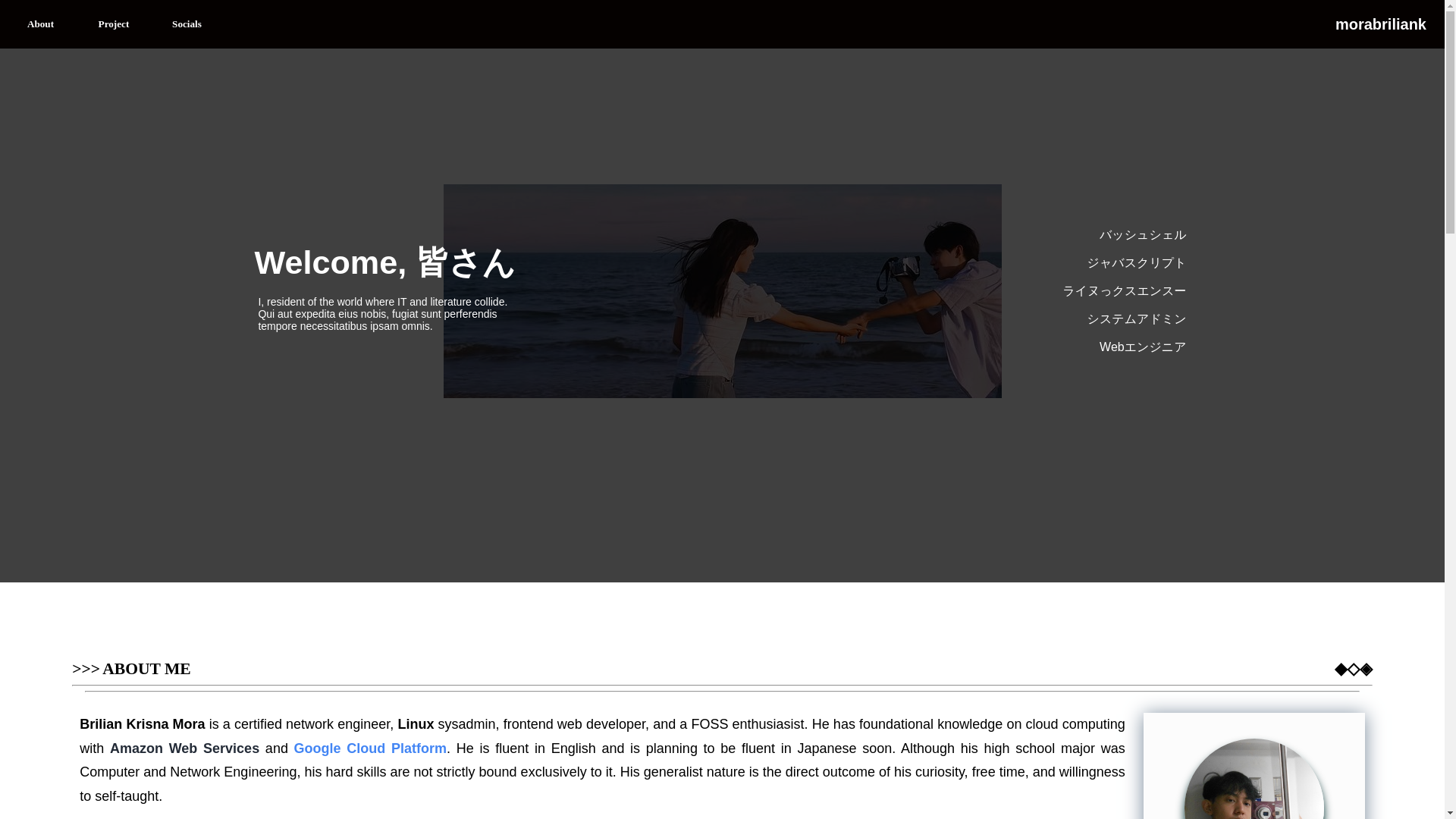Open the Socials nav item

click(x=187, y=24)
